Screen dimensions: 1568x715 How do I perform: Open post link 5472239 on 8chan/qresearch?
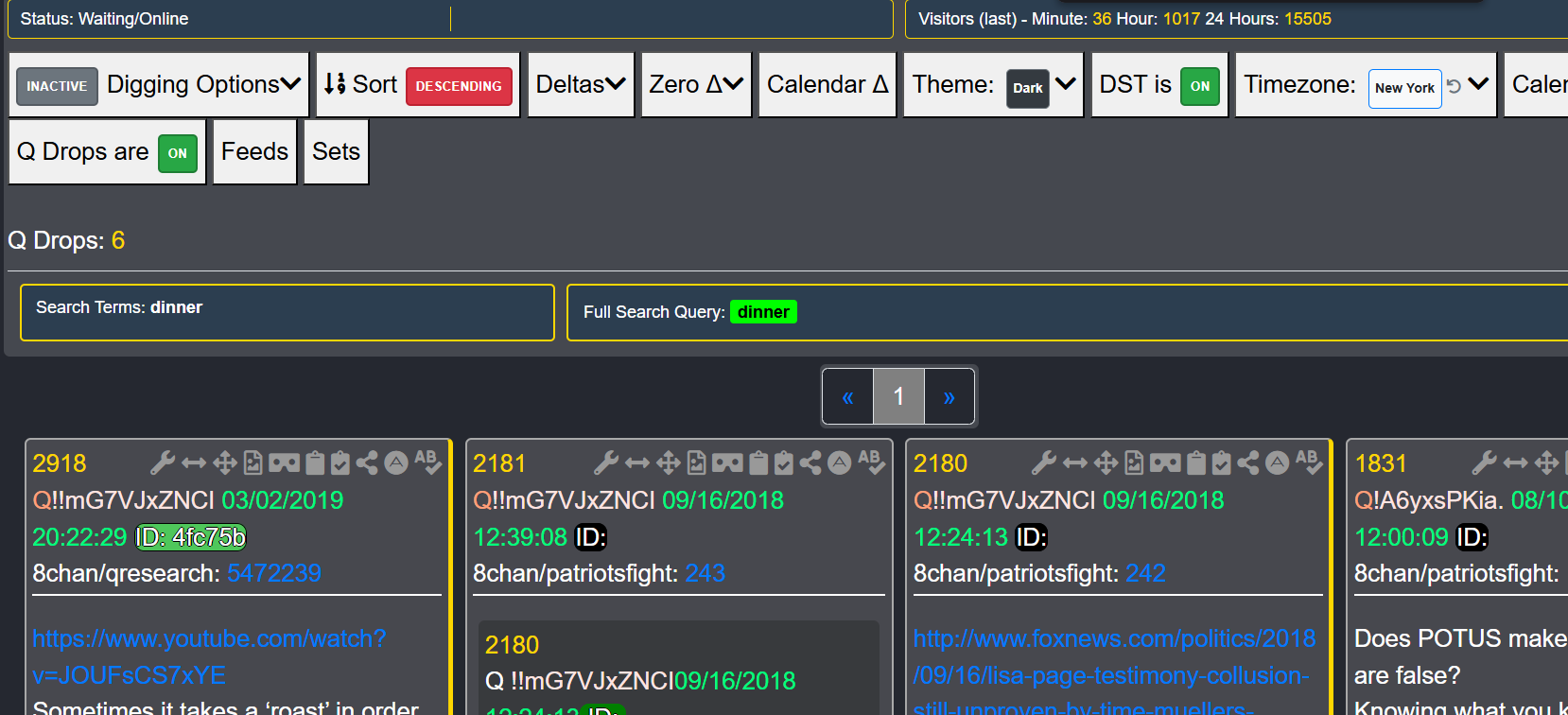(x=274, y=573)
